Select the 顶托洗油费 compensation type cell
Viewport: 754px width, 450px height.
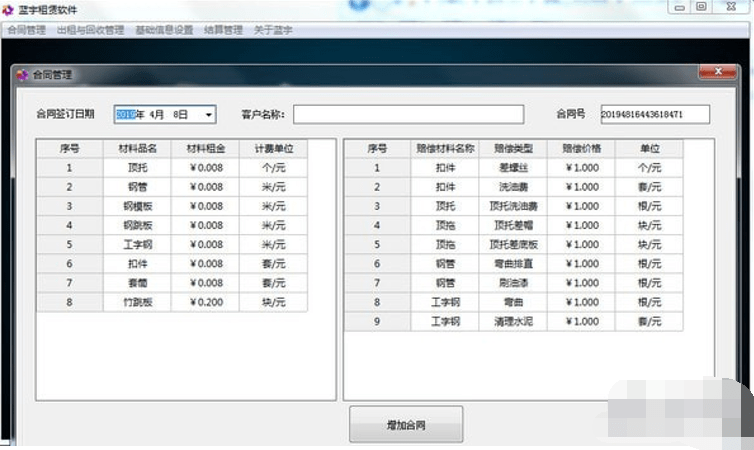pyautogui.click(x=513, y=206)
